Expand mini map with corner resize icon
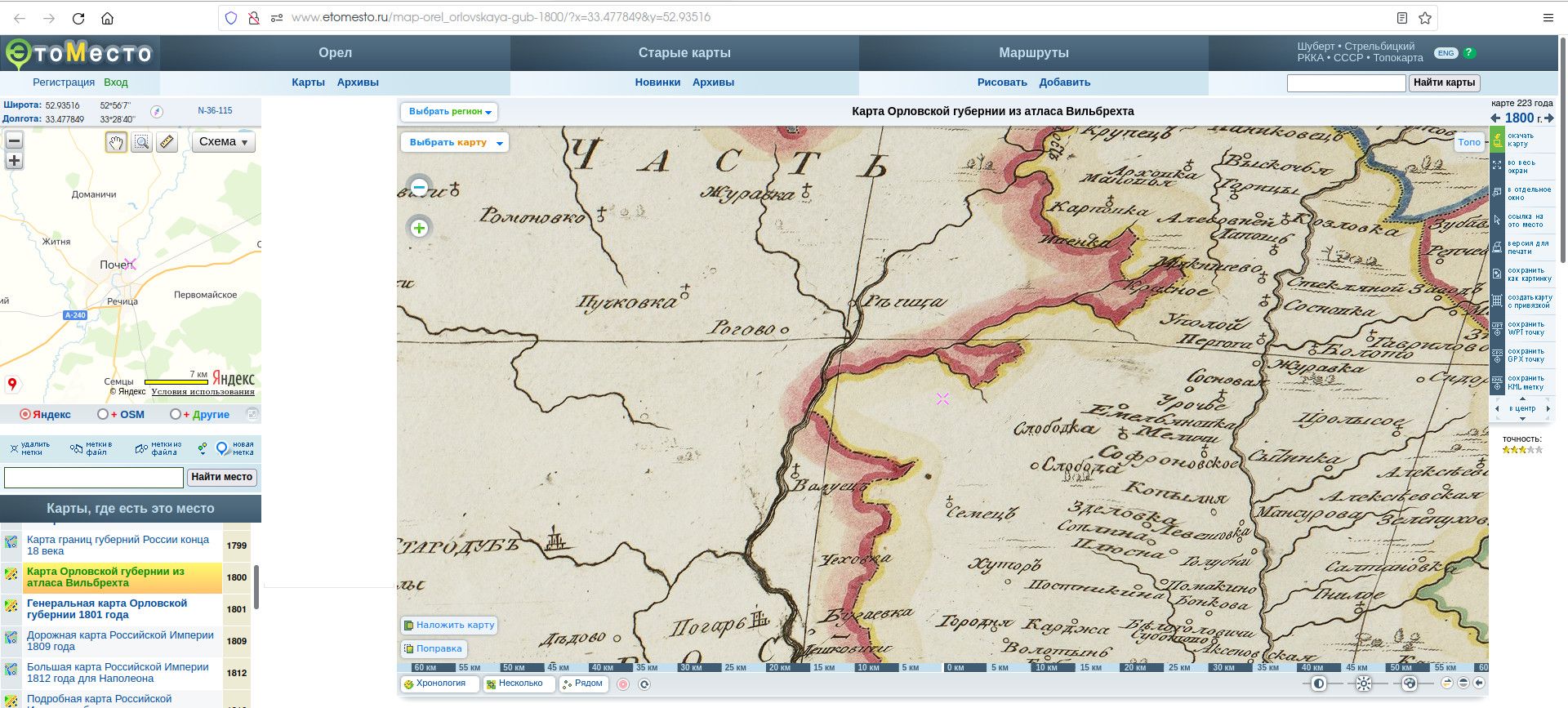This screenshot has height=708, width=1568. point(252,414)
